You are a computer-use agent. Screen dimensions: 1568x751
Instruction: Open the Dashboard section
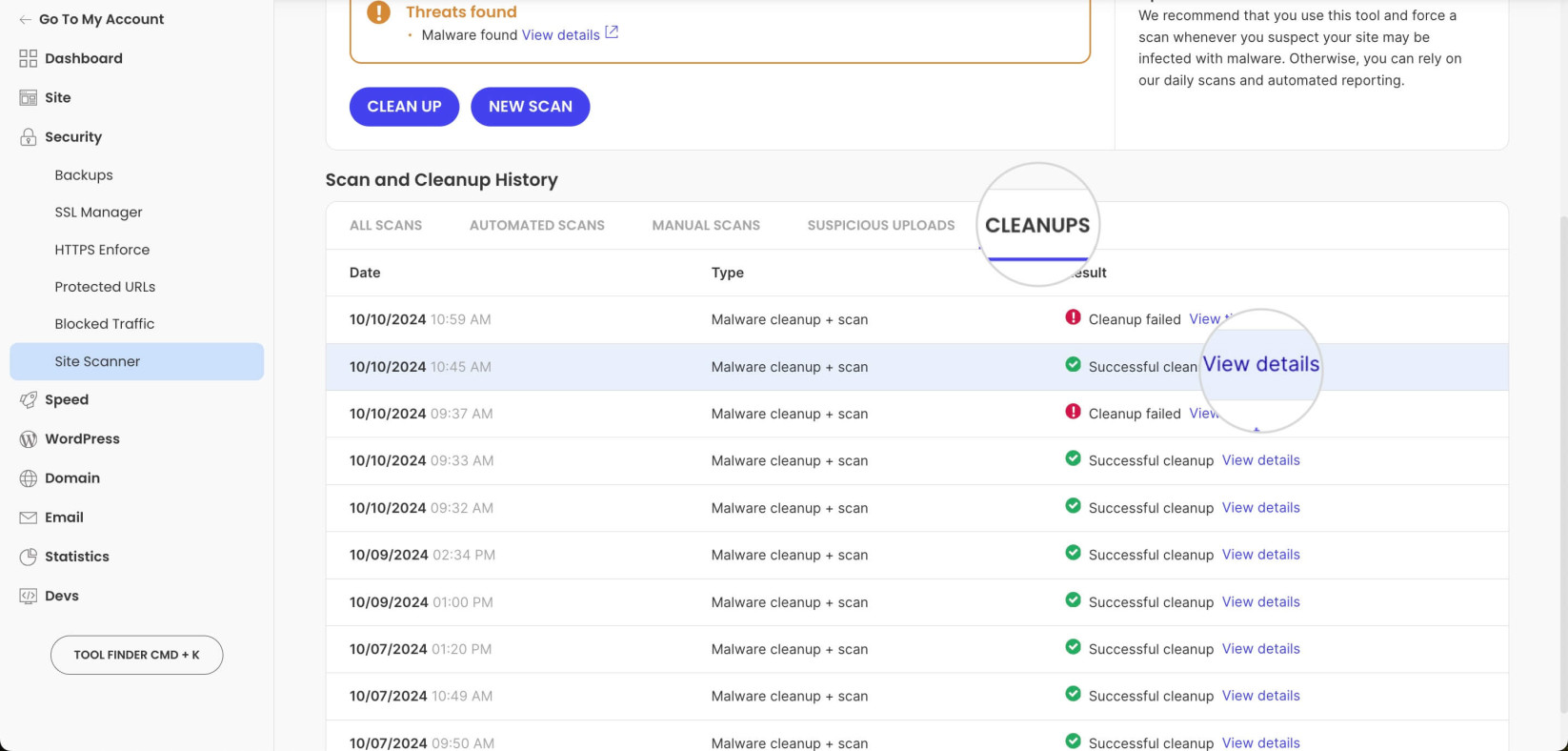(84, 58)
